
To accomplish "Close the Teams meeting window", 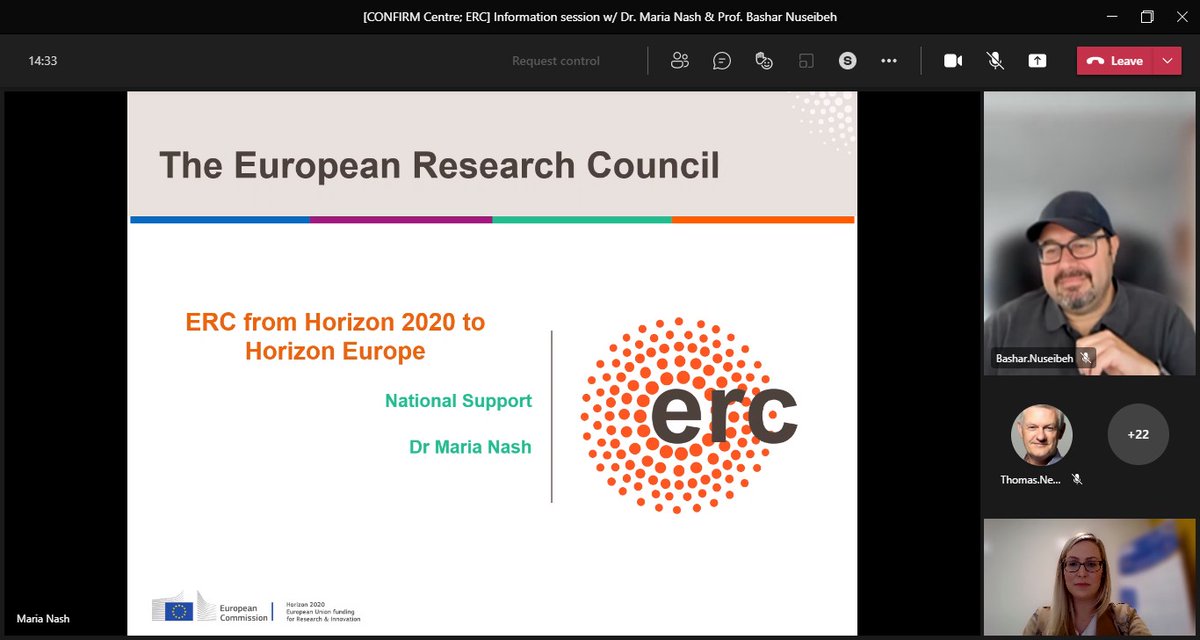I will click(x=1182, y=17).
